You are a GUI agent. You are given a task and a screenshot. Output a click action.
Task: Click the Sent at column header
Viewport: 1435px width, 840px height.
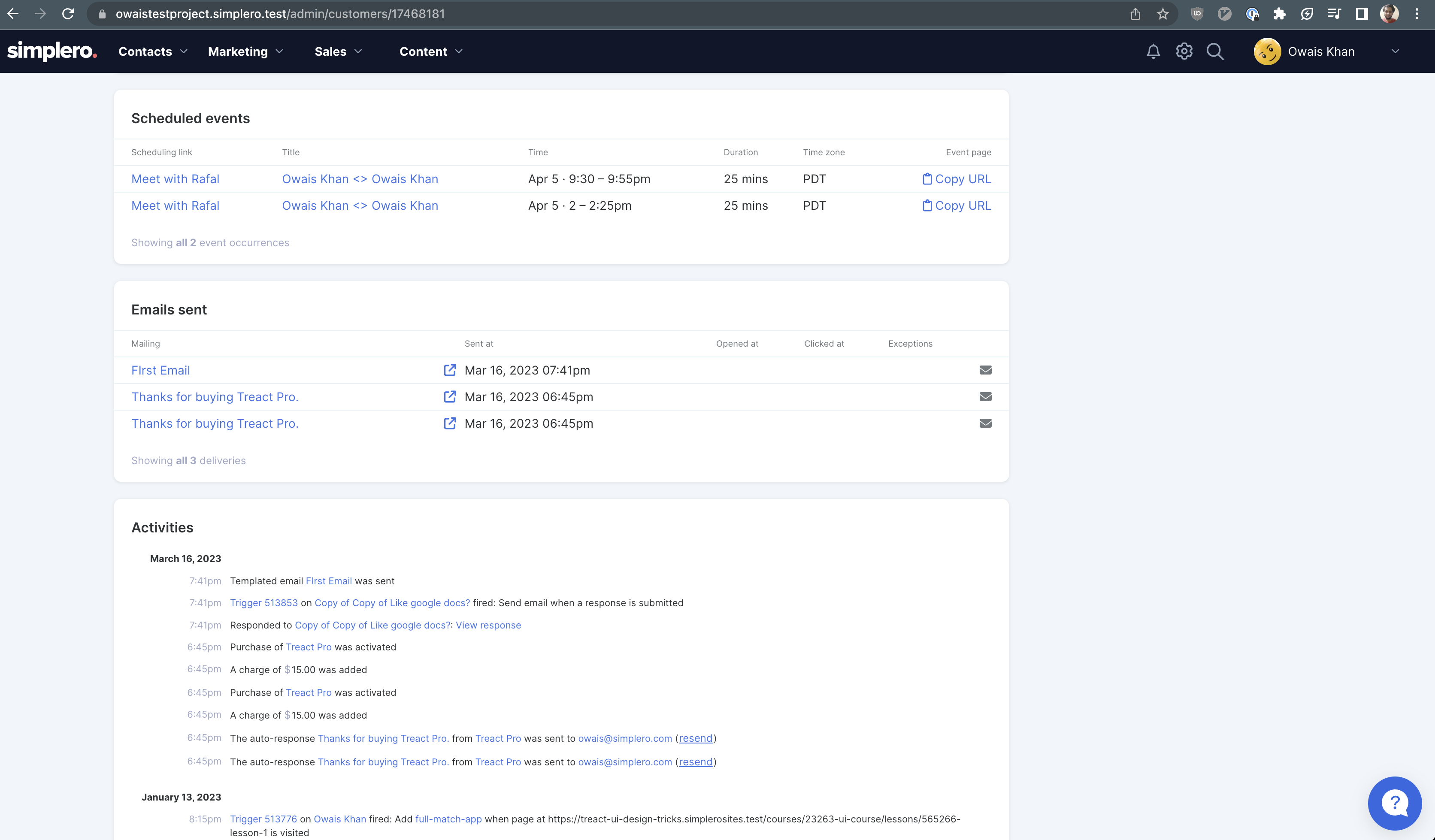tap(478, 343)
